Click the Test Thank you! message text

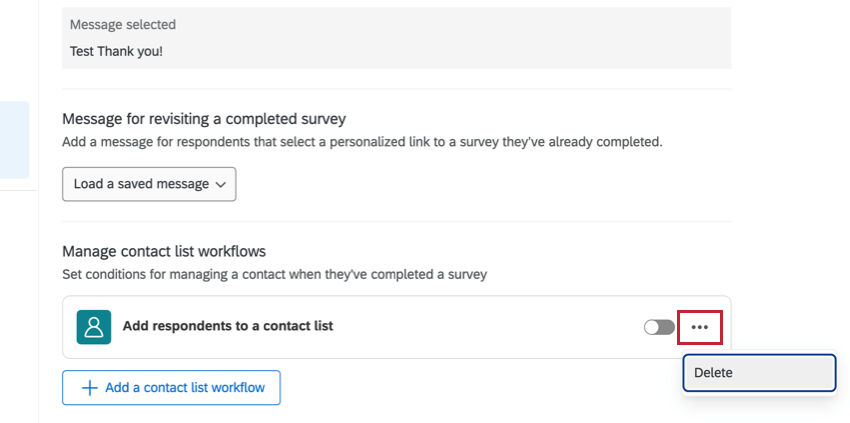[116, 50]
